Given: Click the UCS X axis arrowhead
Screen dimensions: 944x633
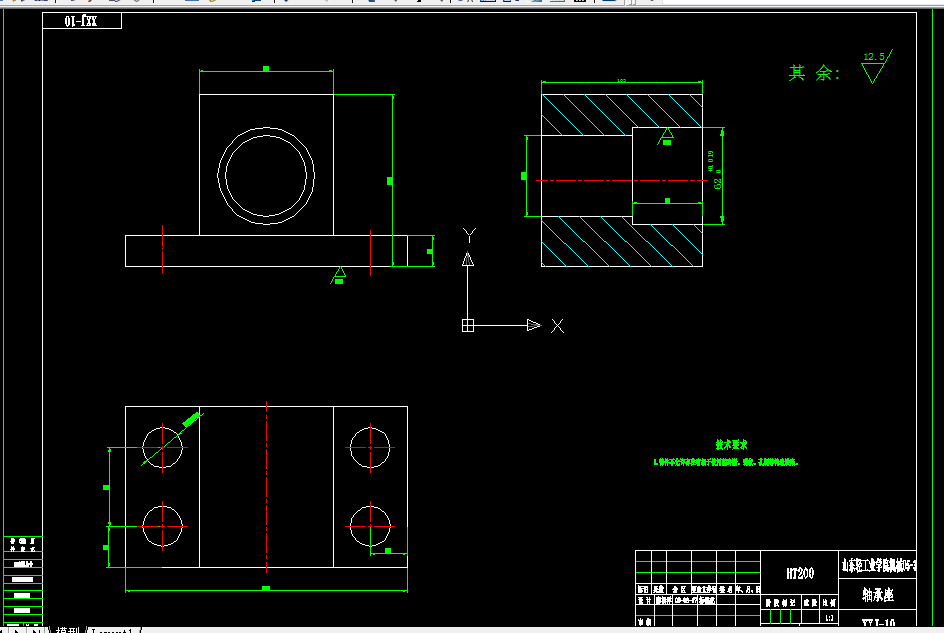Looking at the screenshot, I should click(534, 325).
